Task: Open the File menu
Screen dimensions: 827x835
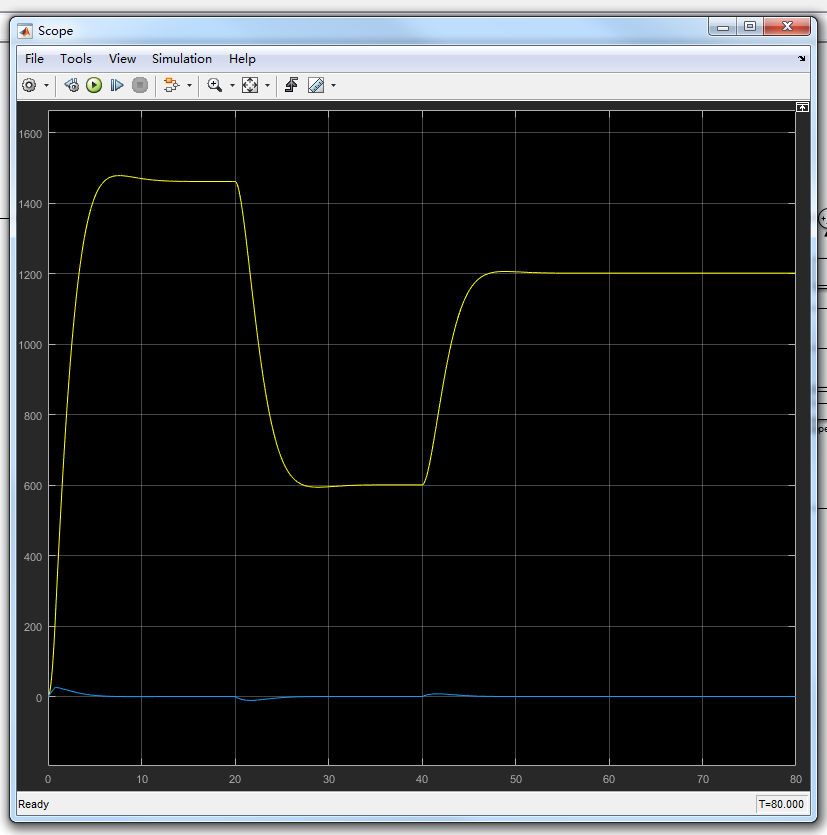Action: click(x=34, y=59)
